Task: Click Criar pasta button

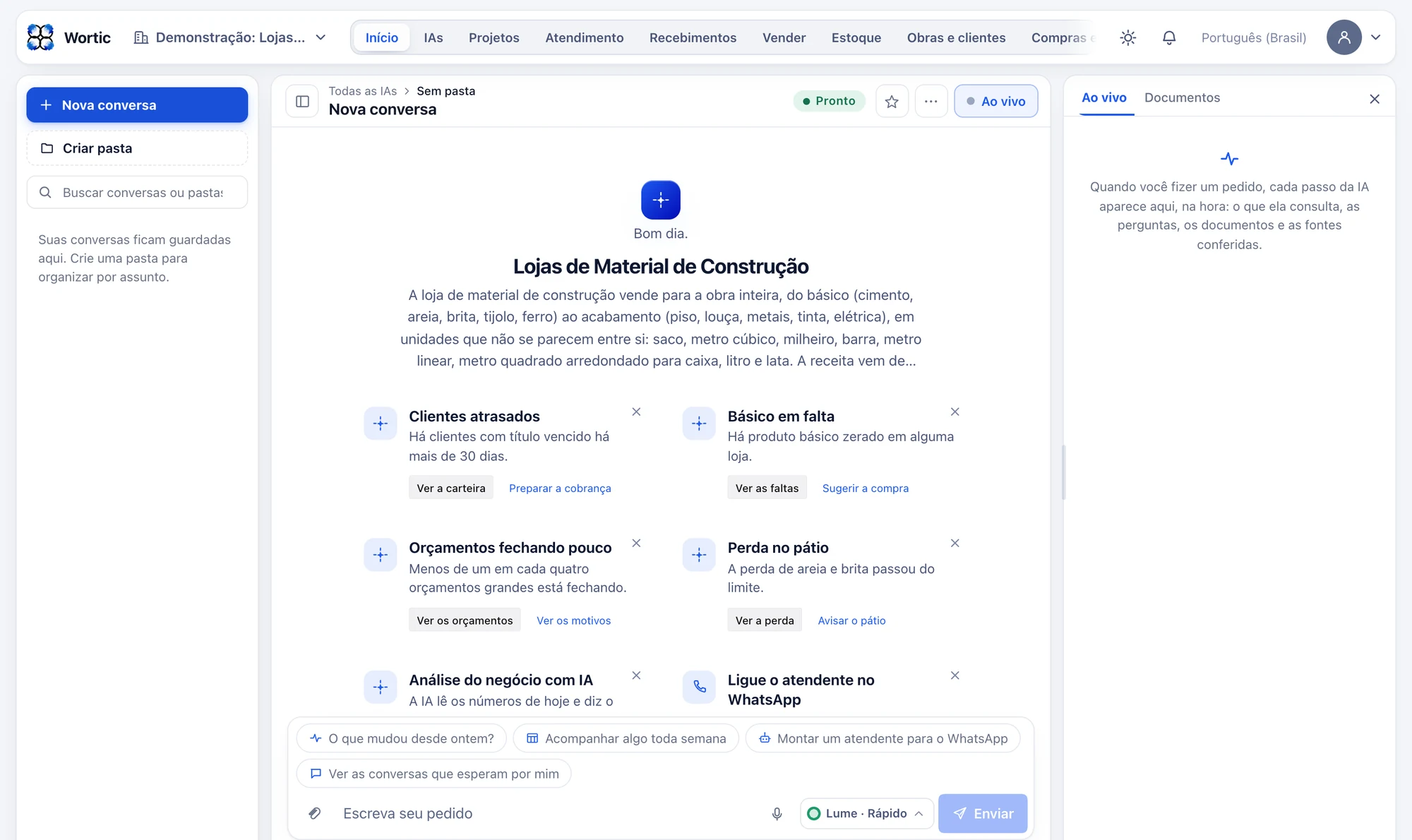Action: pos(137,148)
